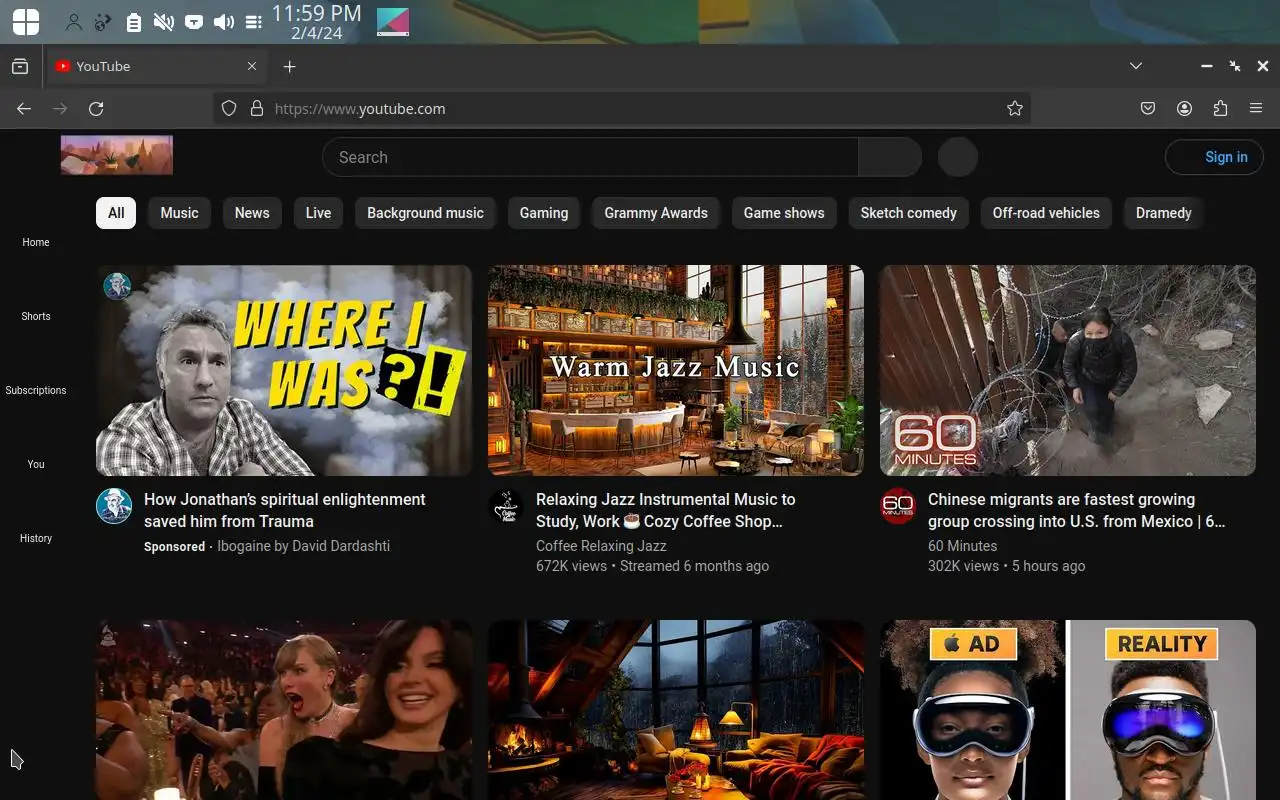Select the Game shows chip
Viewport: 1280px width, 800px height.
(784, 213)
